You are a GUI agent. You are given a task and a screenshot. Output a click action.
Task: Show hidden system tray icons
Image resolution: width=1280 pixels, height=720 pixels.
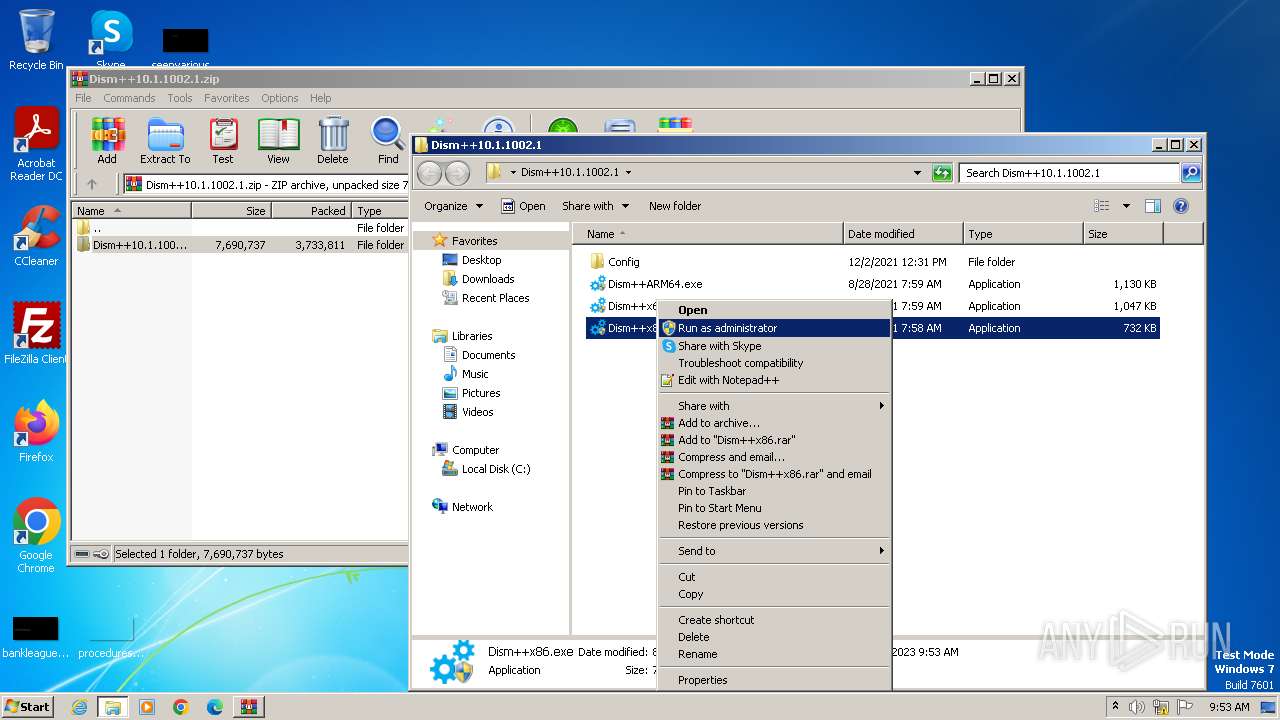click(1115, 707)
